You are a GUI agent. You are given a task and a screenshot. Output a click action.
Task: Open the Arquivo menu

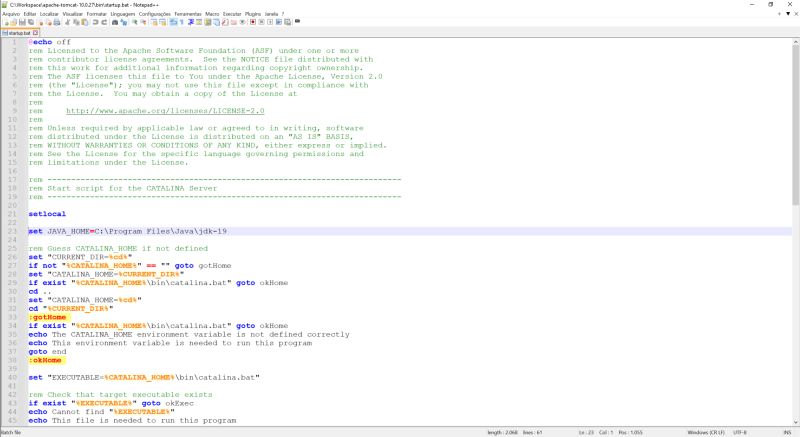coord(11,14)
